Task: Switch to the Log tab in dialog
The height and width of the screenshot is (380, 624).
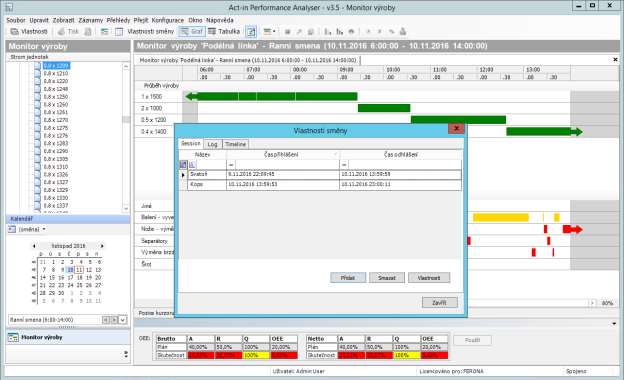Action: 213,144
